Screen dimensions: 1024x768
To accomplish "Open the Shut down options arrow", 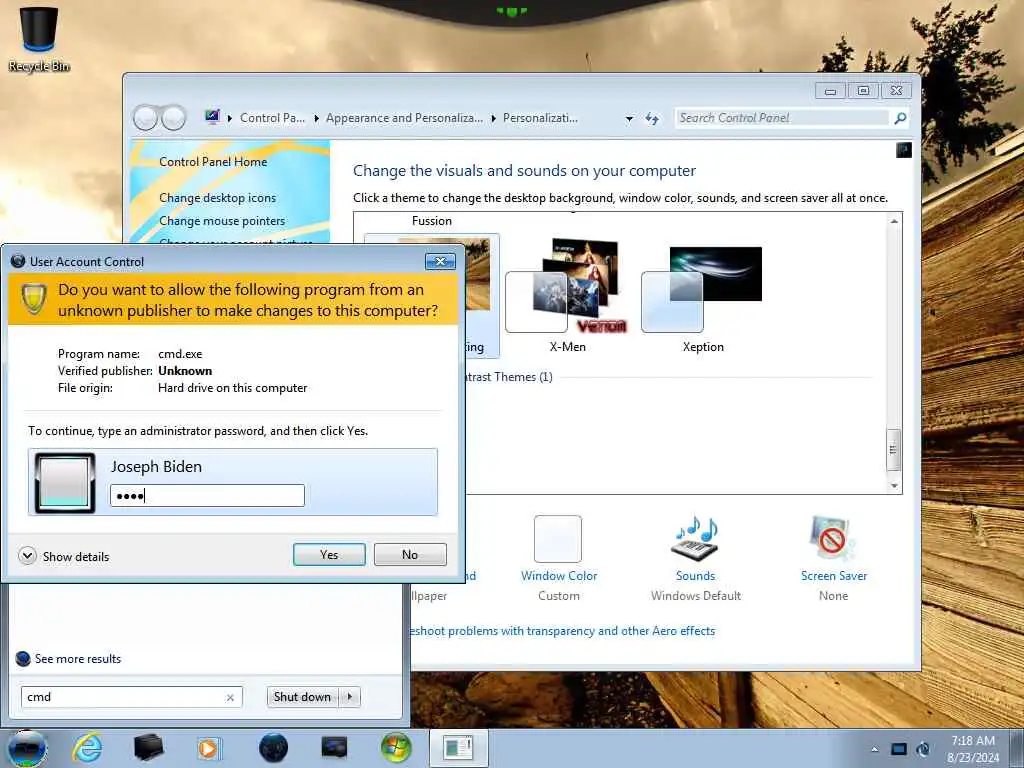I will coord(350,697).
